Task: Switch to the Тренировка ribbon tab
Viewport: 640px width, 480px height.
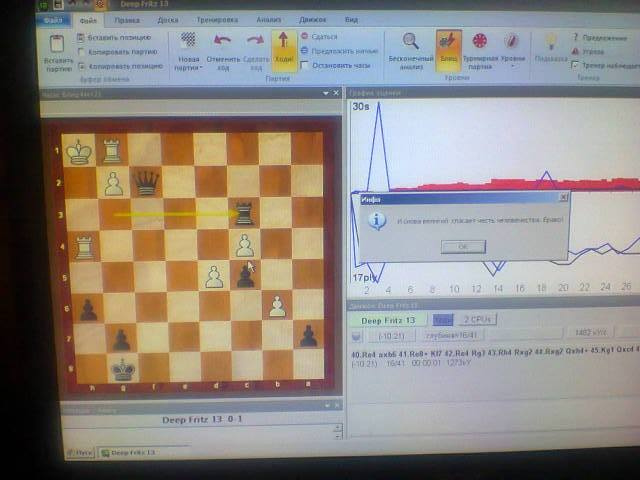Action: click(218, 19)
